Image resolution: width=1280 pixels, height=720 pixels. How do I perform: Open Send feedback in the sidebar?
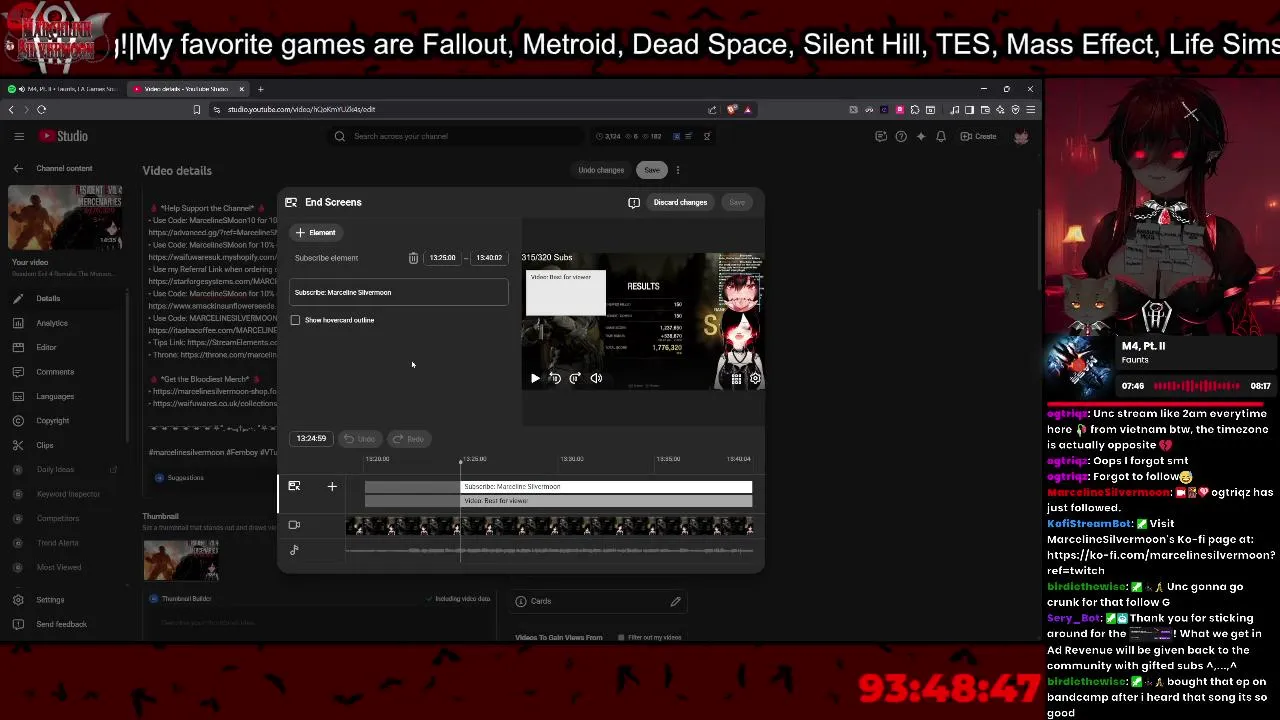click(64, 624)
